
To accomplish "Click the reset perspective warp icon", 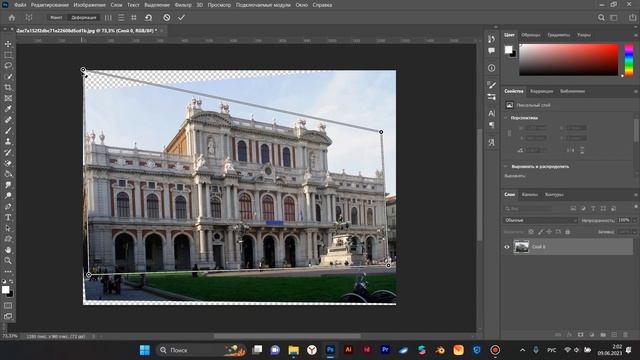I will (149, 18).
